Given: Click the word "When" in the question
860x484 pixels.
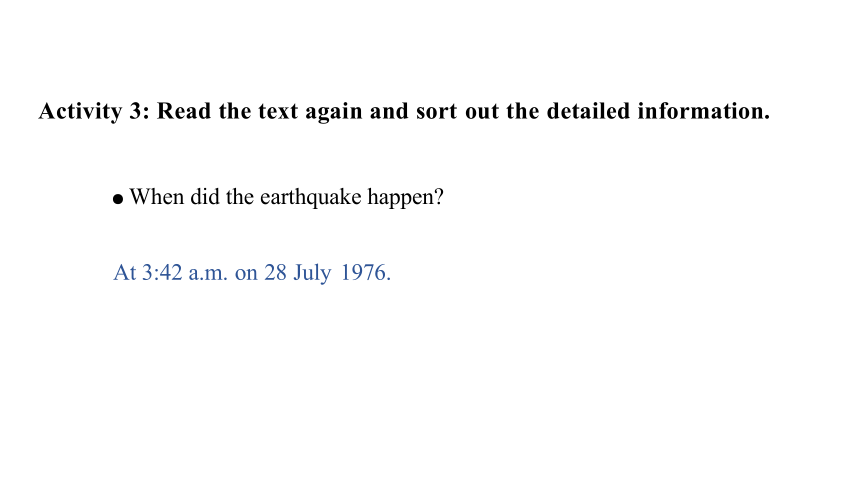Looking at the screenshot, I should tap(157, 196).
